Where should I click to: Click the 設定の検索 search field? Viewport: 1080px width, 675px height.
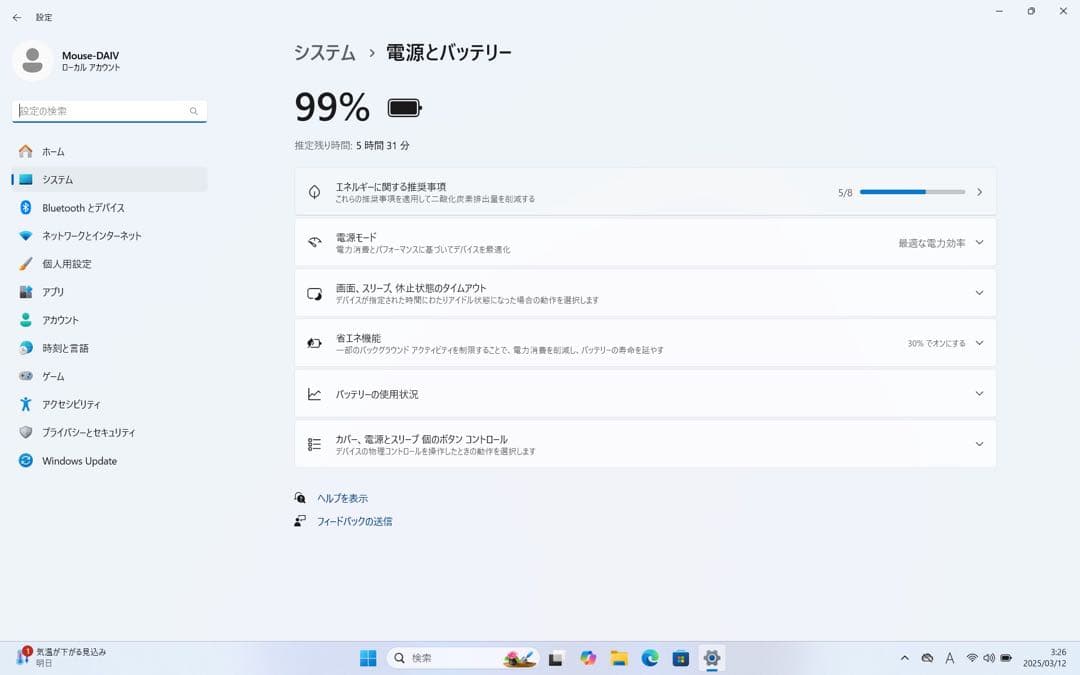coord(100,110)
